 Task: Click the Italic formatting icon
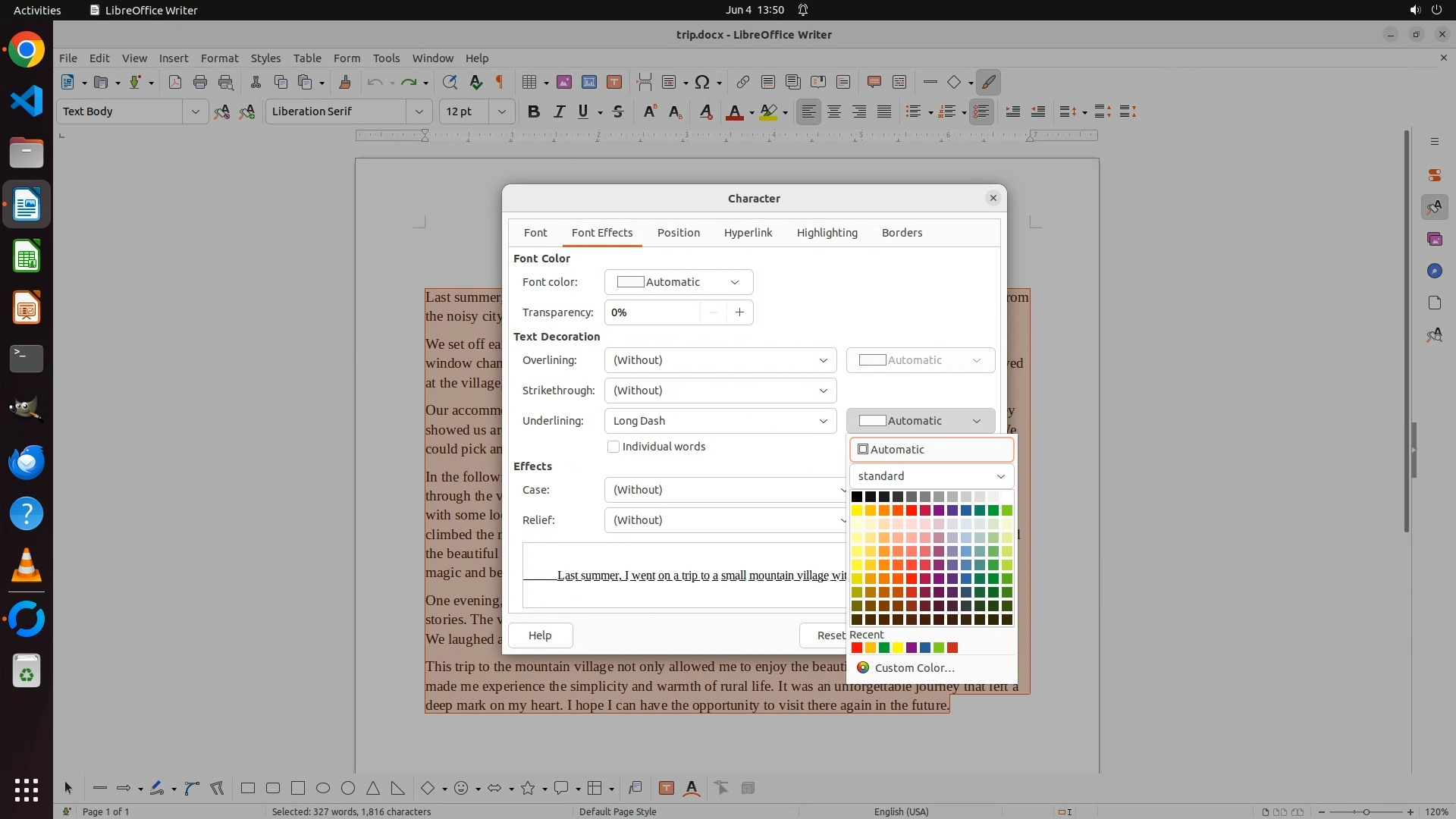[559, 111]
